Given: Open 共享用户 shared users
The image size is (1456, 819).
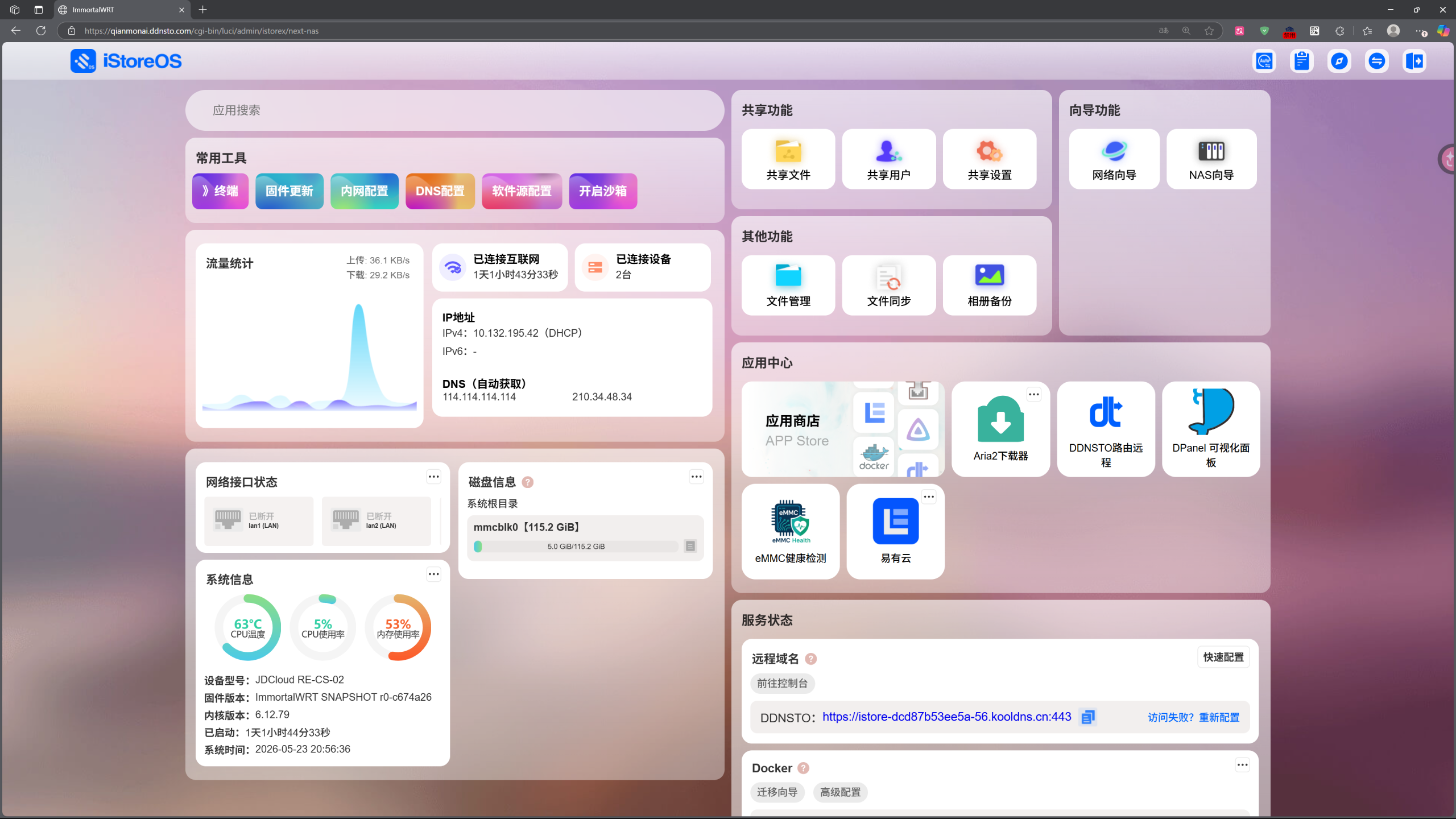Looking at the screenshot, I should 889,159.
